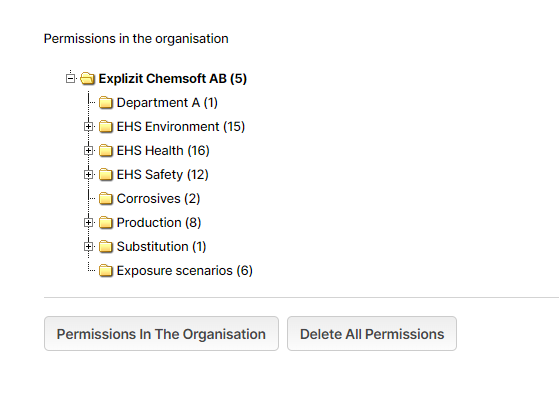Select Substitution (1) tree label

click(x=161, y=247)
